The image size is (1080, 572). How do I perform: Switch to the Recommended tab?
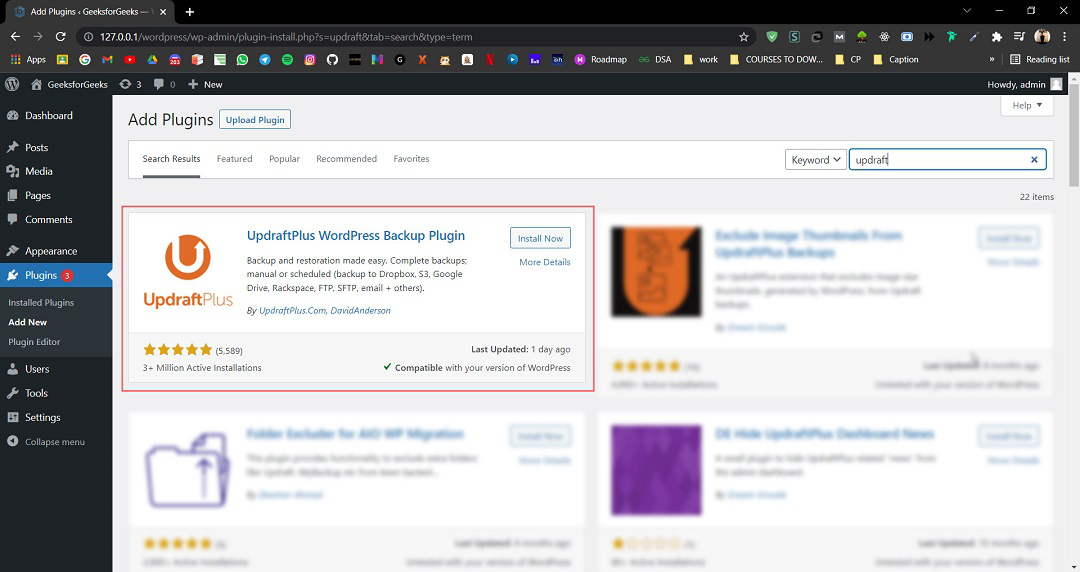[346, 159]
